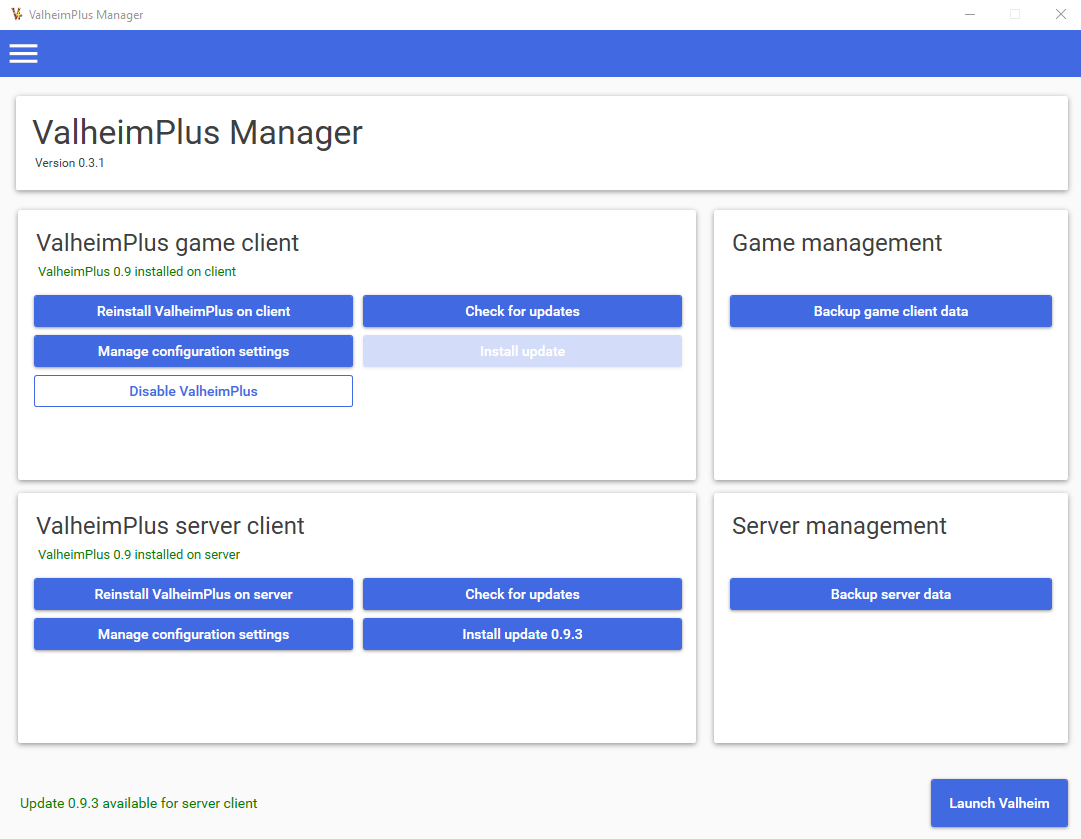This screenshot has width=1081, height=839.
Task: Click the 'ValheimPlus game client' heading
Action: [x=168, y=243]
